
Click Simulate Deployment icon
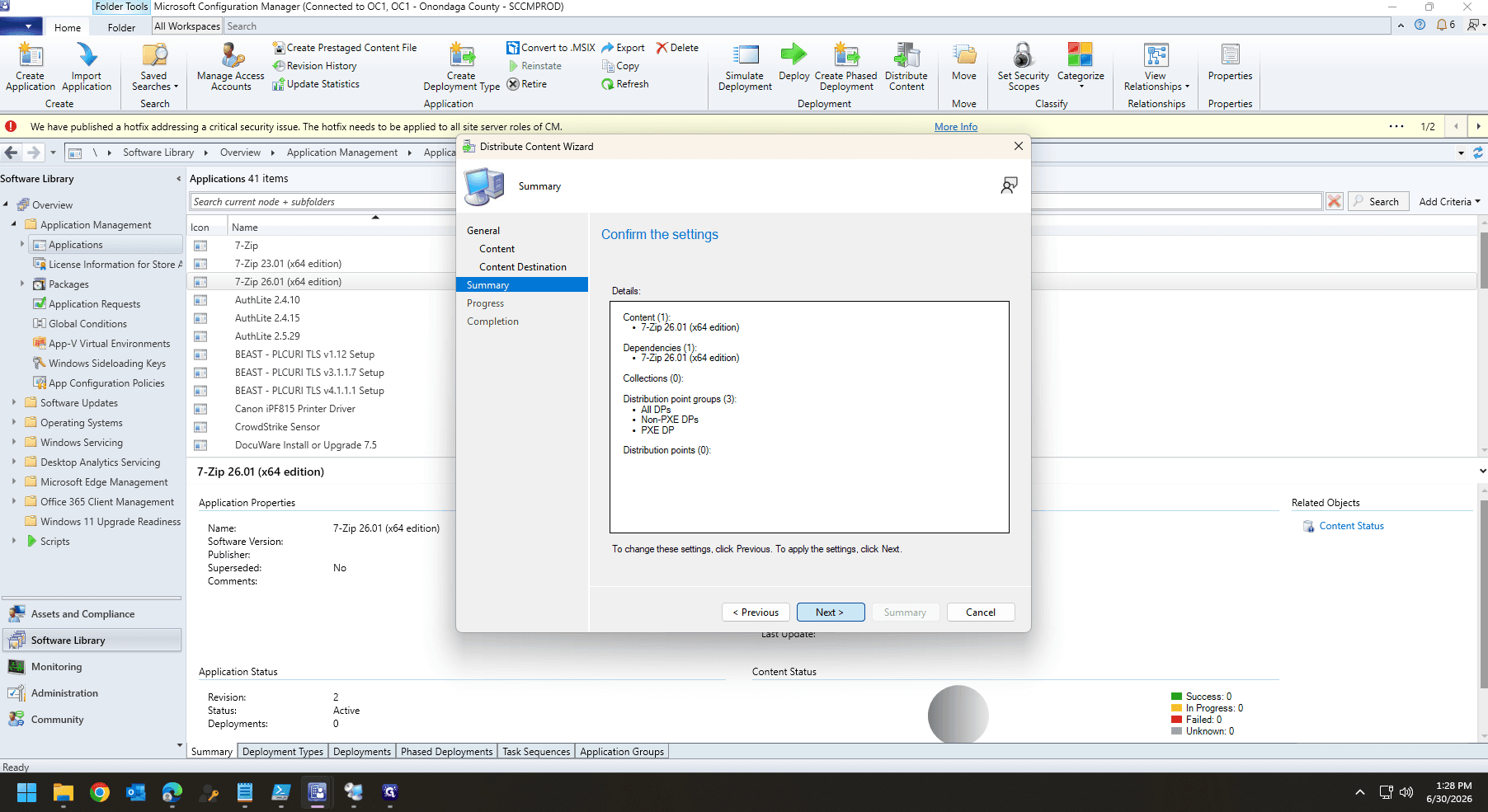[745, 67]
